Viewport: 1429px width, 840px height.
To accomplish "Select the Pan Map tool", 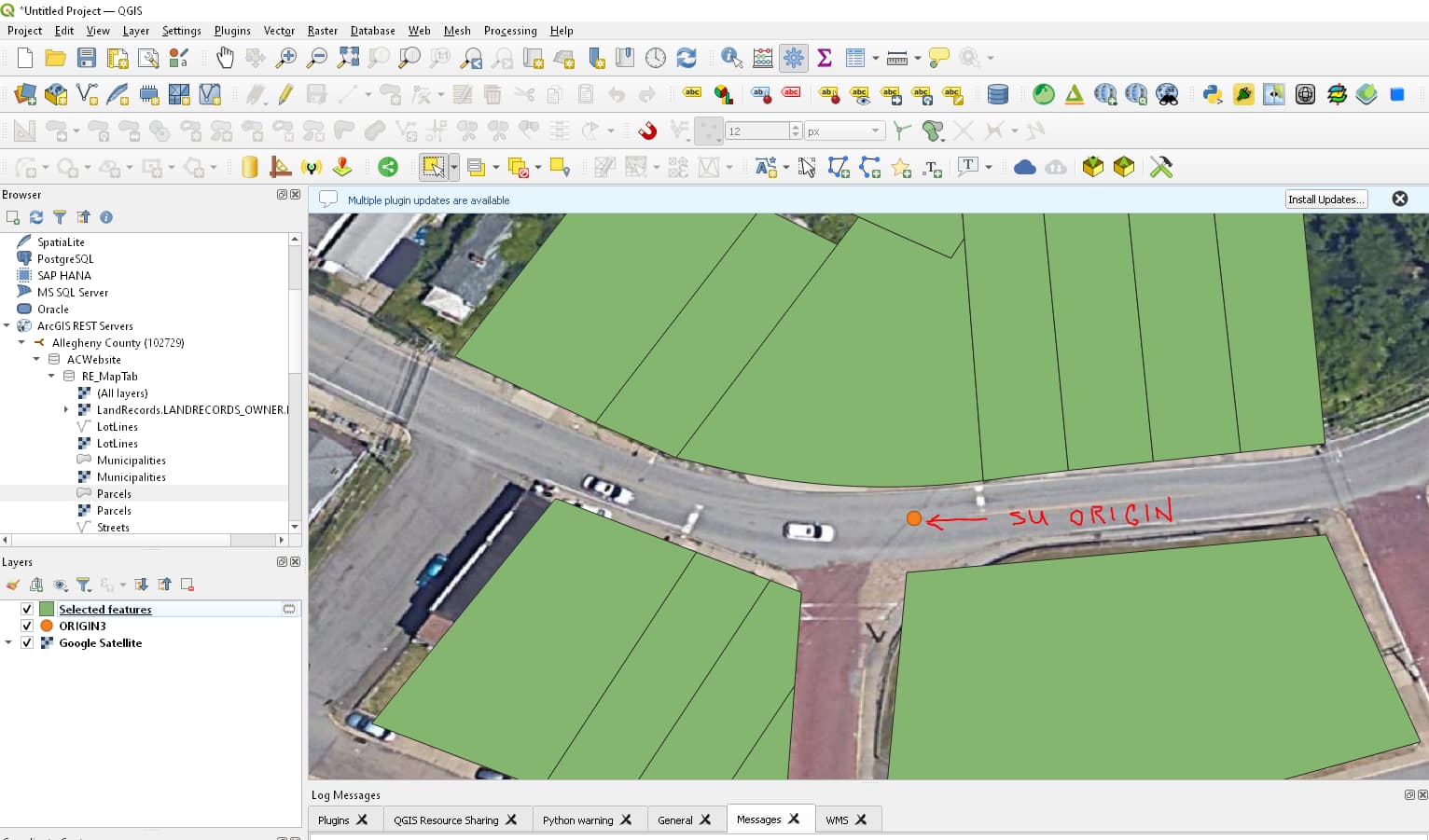I will (x=225, y=57).
